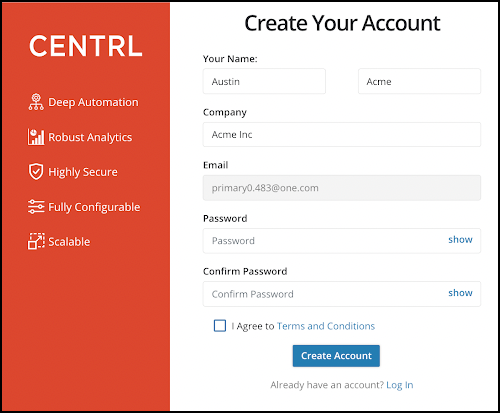
Task: Click the disabled Email field
Action: pyautogui.click(x=342, y=188)
